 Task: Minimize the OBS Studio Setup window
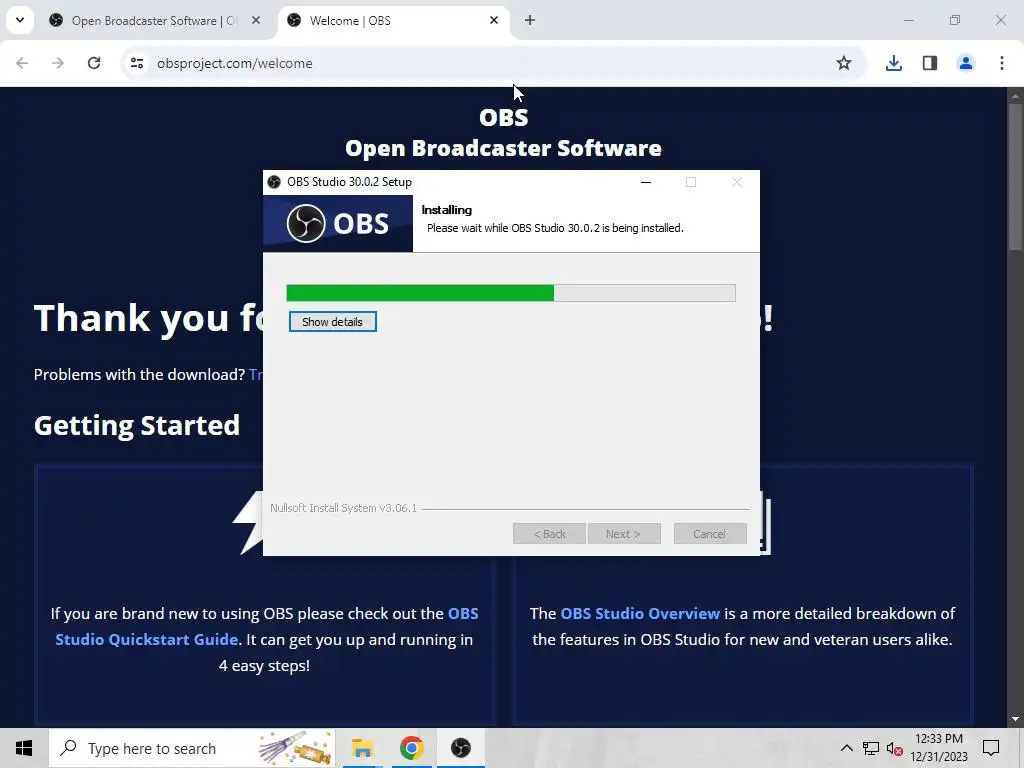tap(646, 182)
